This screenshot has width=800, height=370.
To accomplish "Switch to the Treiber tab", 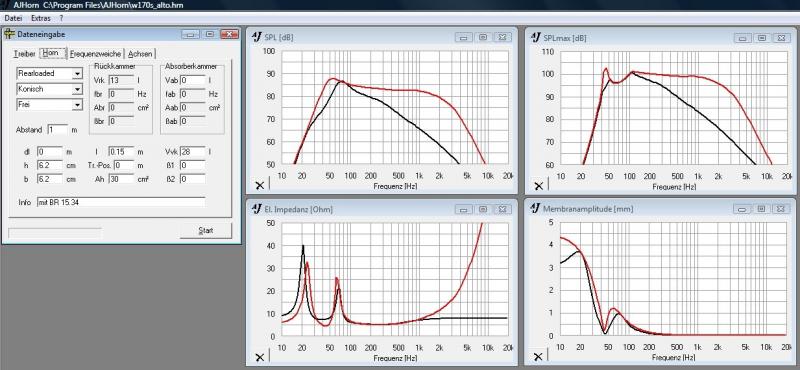I will [x=24, y=54].
